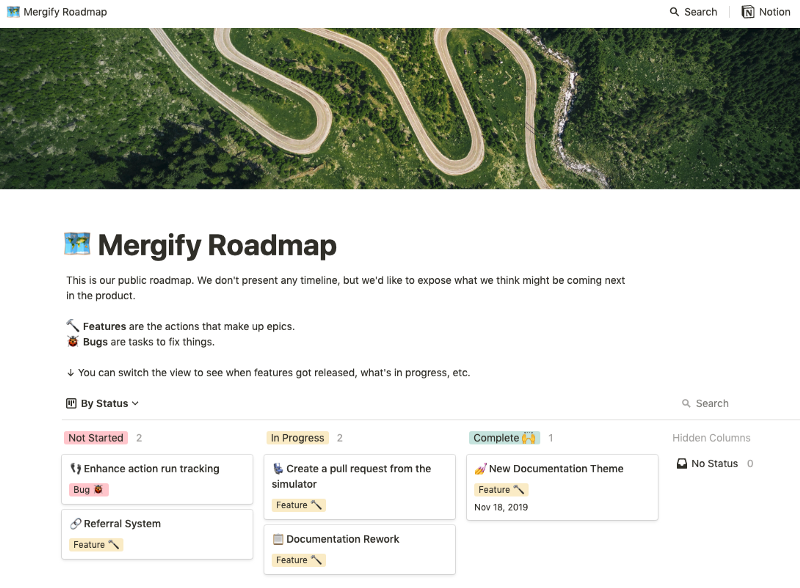The image size is (800, 588).
Task: Open Create a pull request from simulator card
Action: click(360, 487)
